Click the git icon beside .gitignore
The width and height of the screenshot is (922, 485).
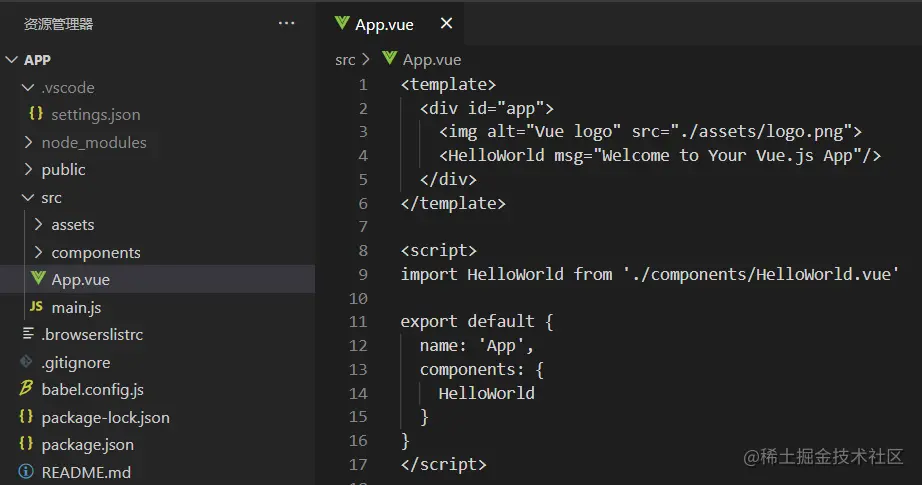coord(26,362)
